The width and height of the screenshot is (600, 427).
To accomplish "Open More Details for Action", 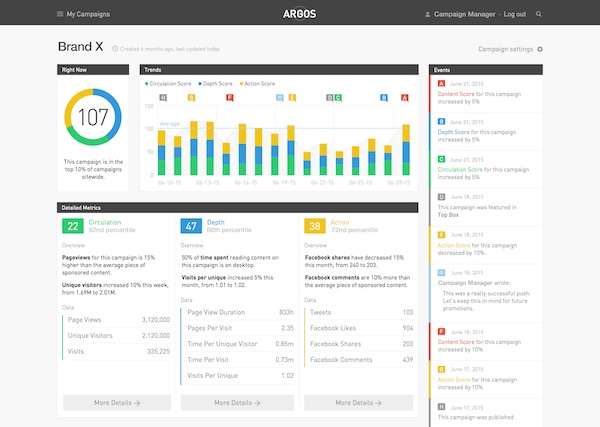I will click(x=358, y=402).
